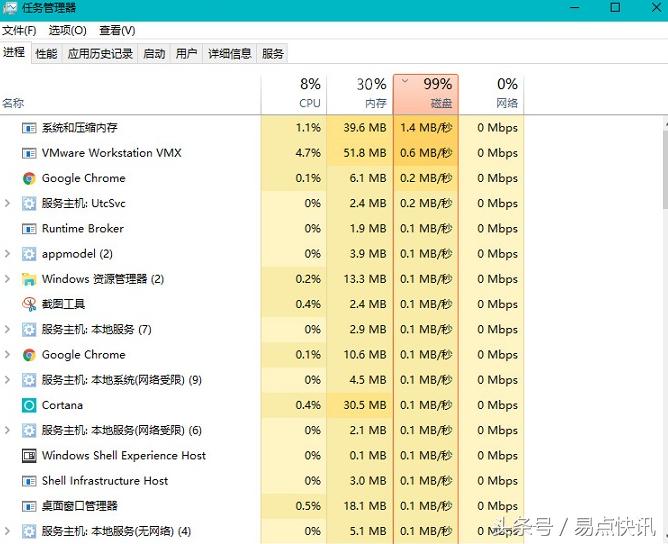Expand the 服务主机: 本地服务 (7) group
The width and height of the screenshot is (668, 544).
tap(7, 329)
